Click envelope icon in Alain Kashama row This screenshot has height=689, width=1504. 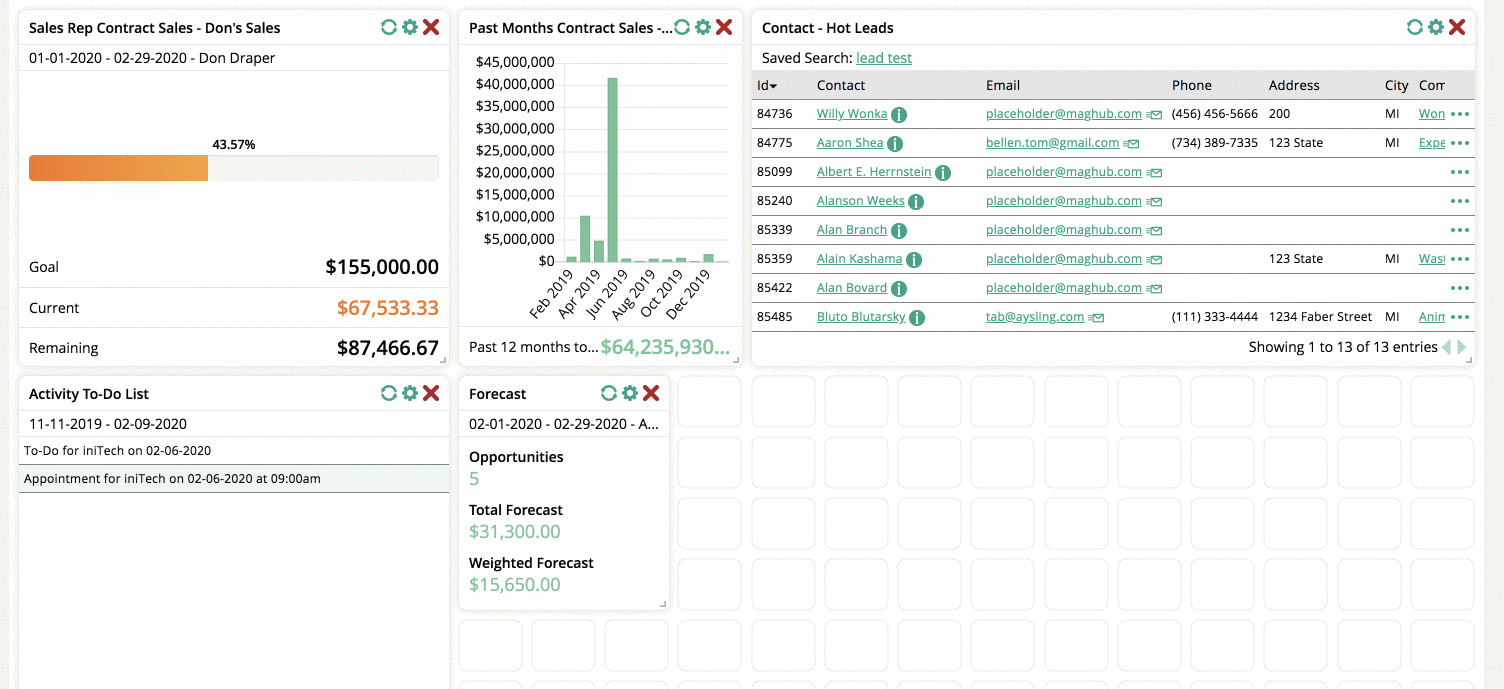pyautogui.click(x=1154, y=260)
